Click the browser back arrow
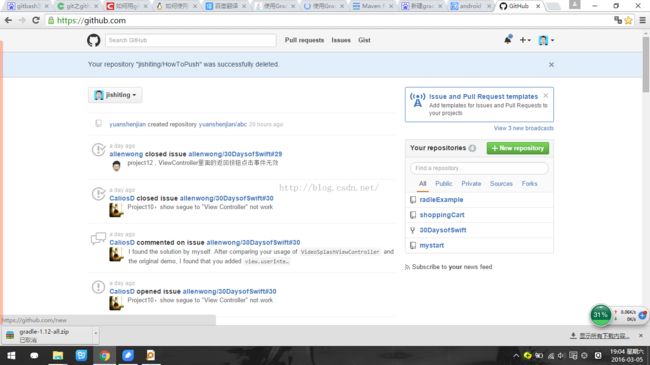This screenshot has width=650, height=365. tap(8, 20)
